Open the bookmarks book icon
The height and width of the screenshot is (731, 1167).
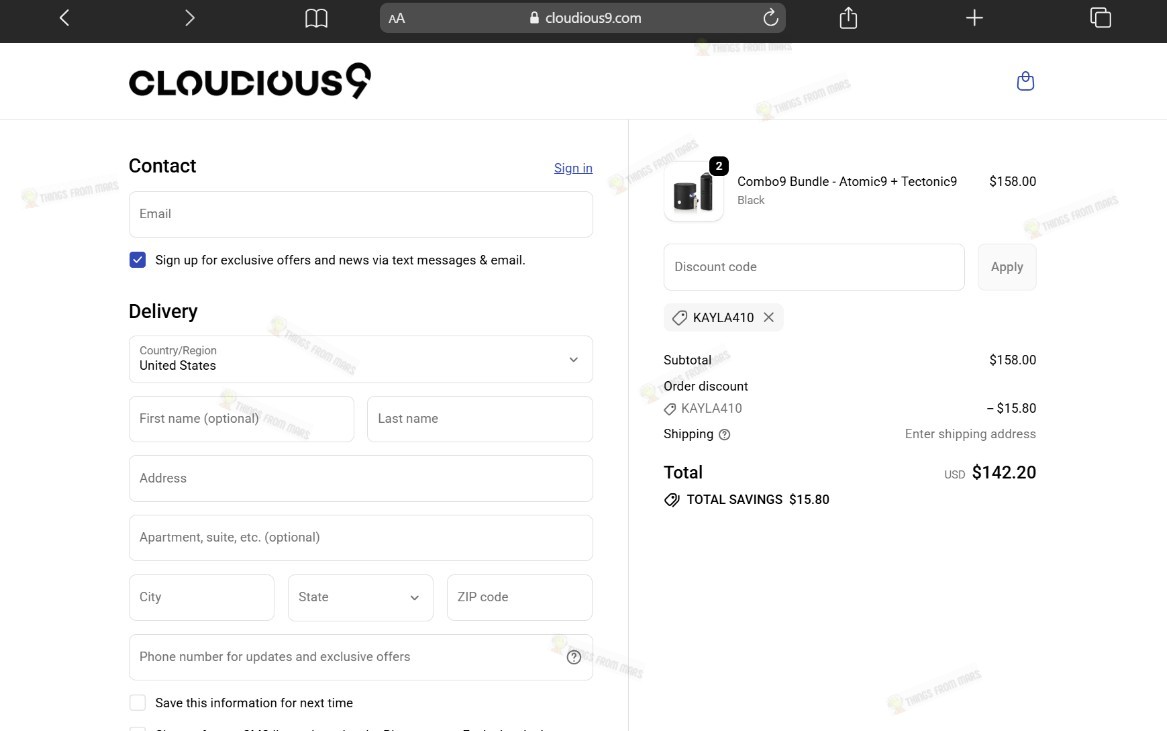click(316, 18)
